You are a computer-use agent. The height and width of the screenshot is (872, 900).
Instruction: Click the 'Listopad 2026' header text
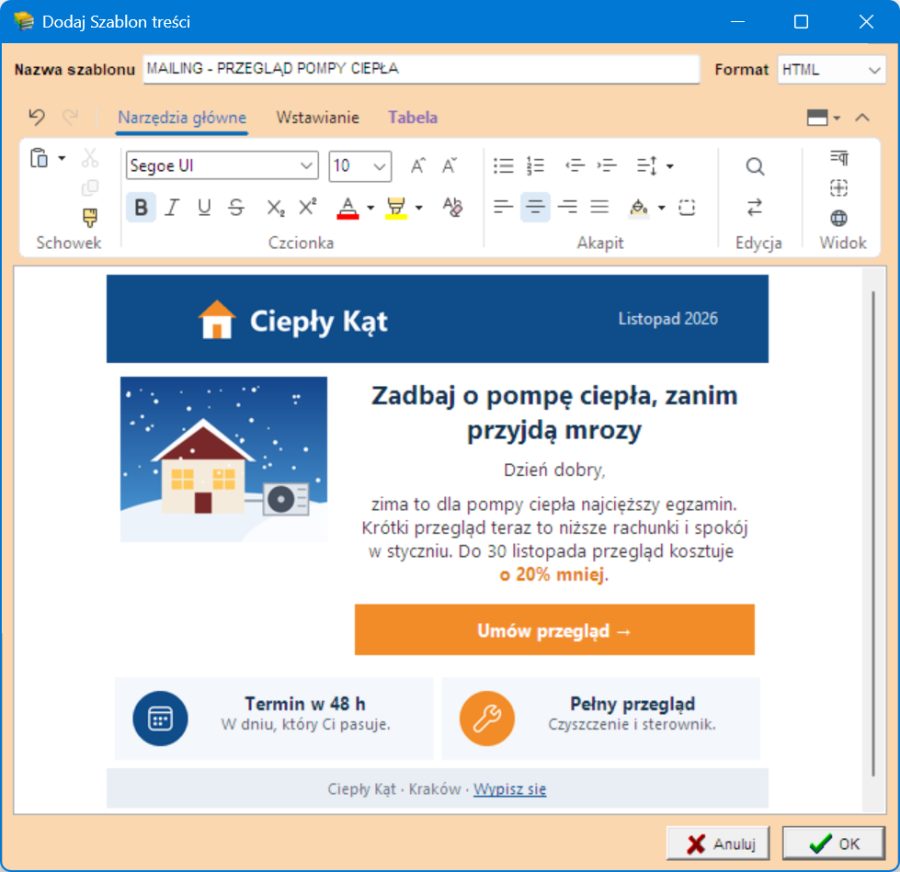pyautogui.click(x=668, y=319)
